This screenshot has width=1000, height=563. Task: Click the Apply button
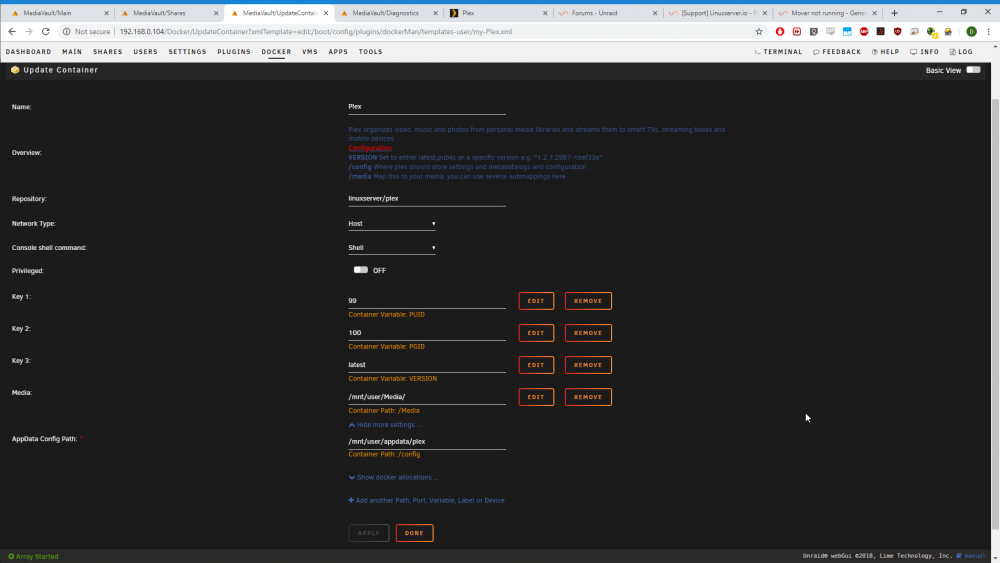(x=369, y=533)
